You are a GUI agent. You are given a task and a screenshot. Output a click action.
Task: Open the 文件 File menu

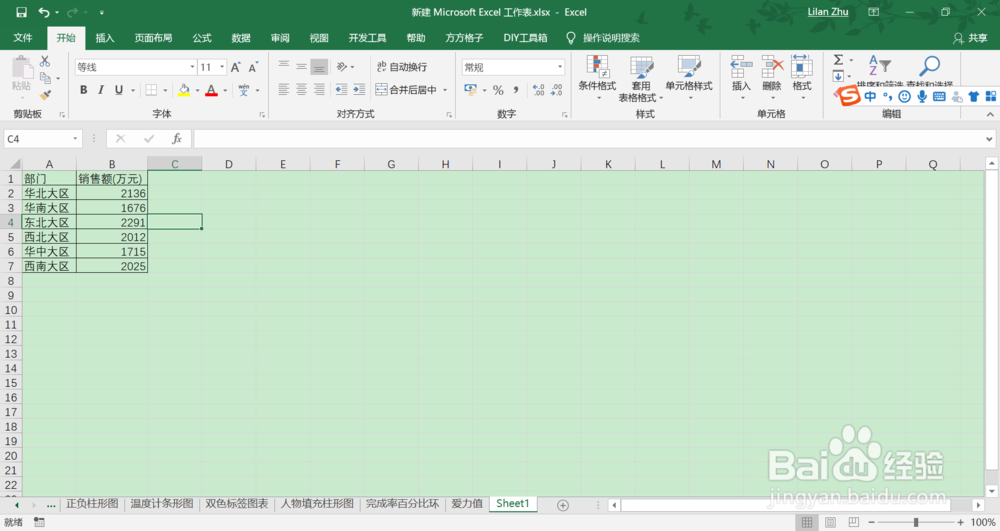23,38
